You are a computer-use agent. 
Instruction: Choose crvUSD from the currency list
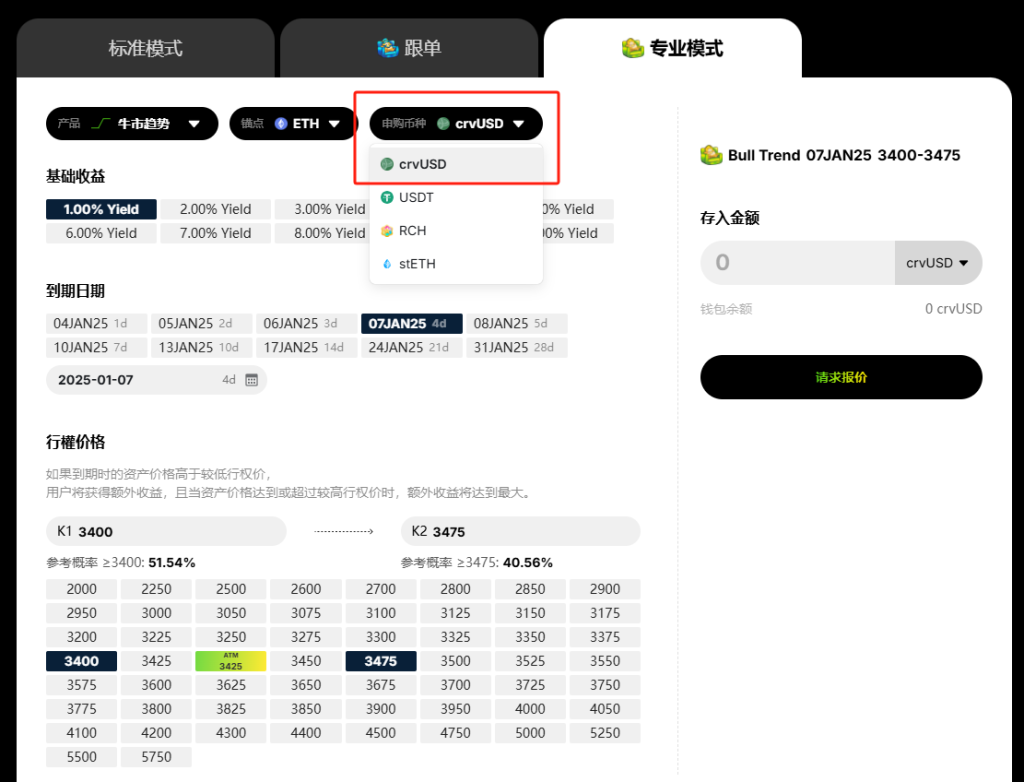(x=456, y=164)
